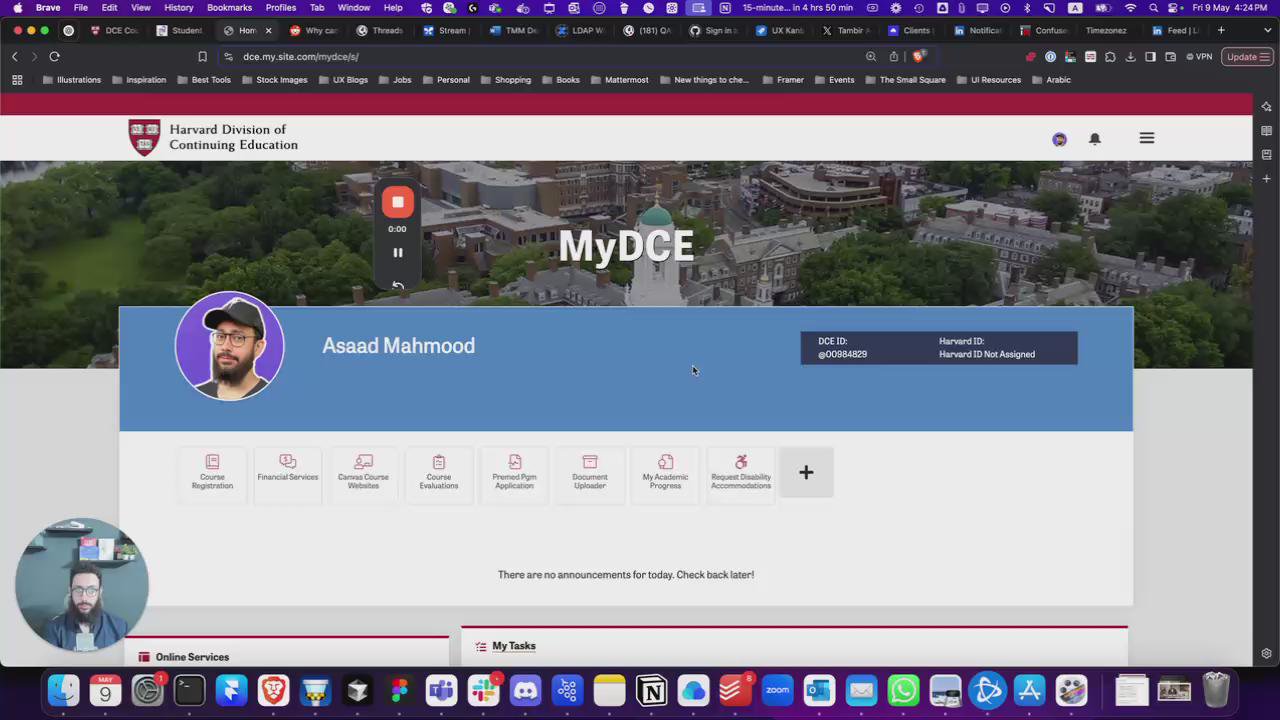Open the Mattermost bookmarks folder

pos(619,80)
